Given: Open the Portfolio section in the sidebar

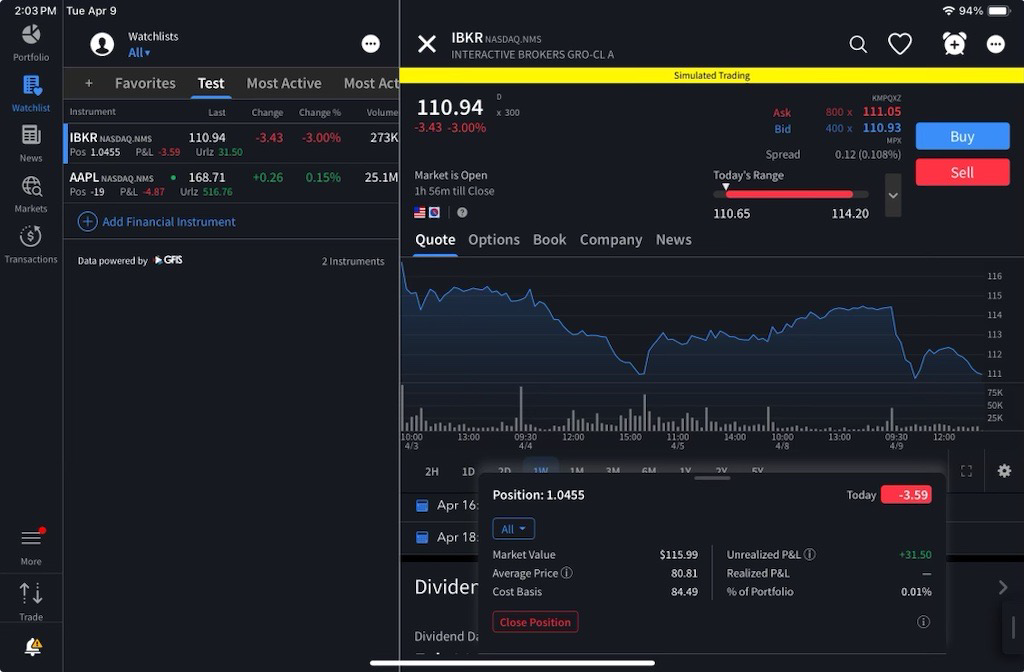Looking at the screenshot, I should pyautogui.click(x=31, y=41).
